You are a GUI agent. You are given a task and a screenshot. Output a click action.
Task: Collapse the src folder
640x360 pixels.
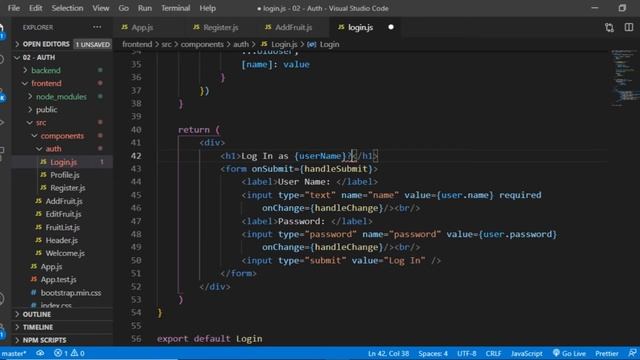click(x=41, y=123)
